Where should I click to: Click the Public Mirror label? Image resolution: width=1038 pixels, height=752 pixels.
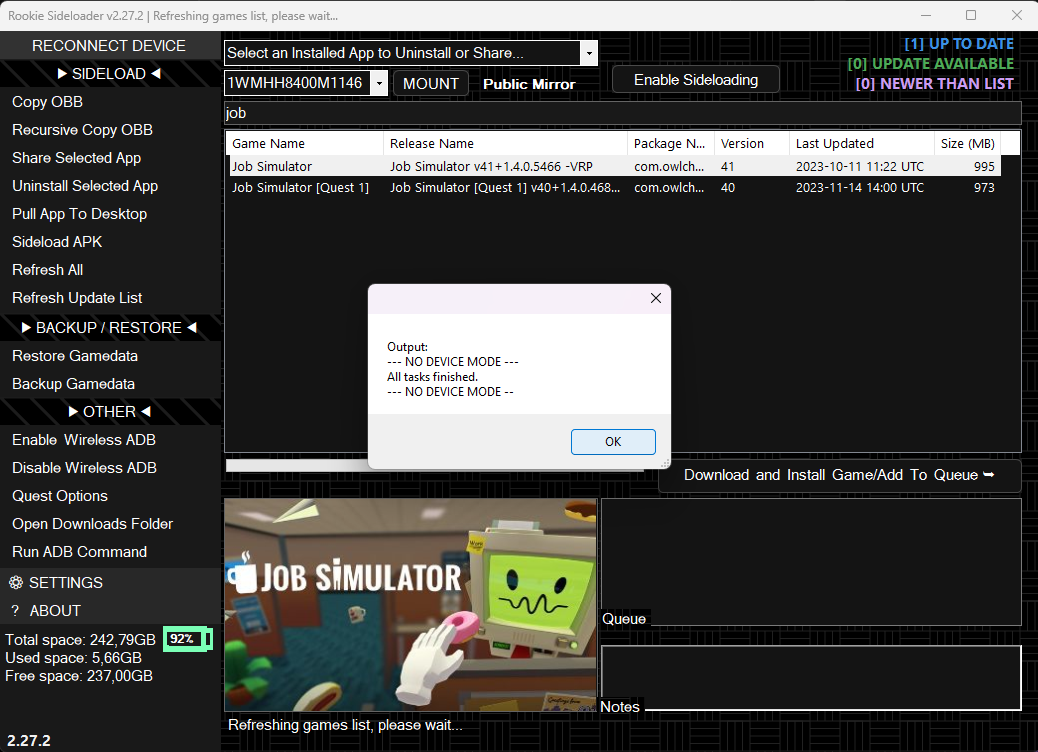coord(529,84)
